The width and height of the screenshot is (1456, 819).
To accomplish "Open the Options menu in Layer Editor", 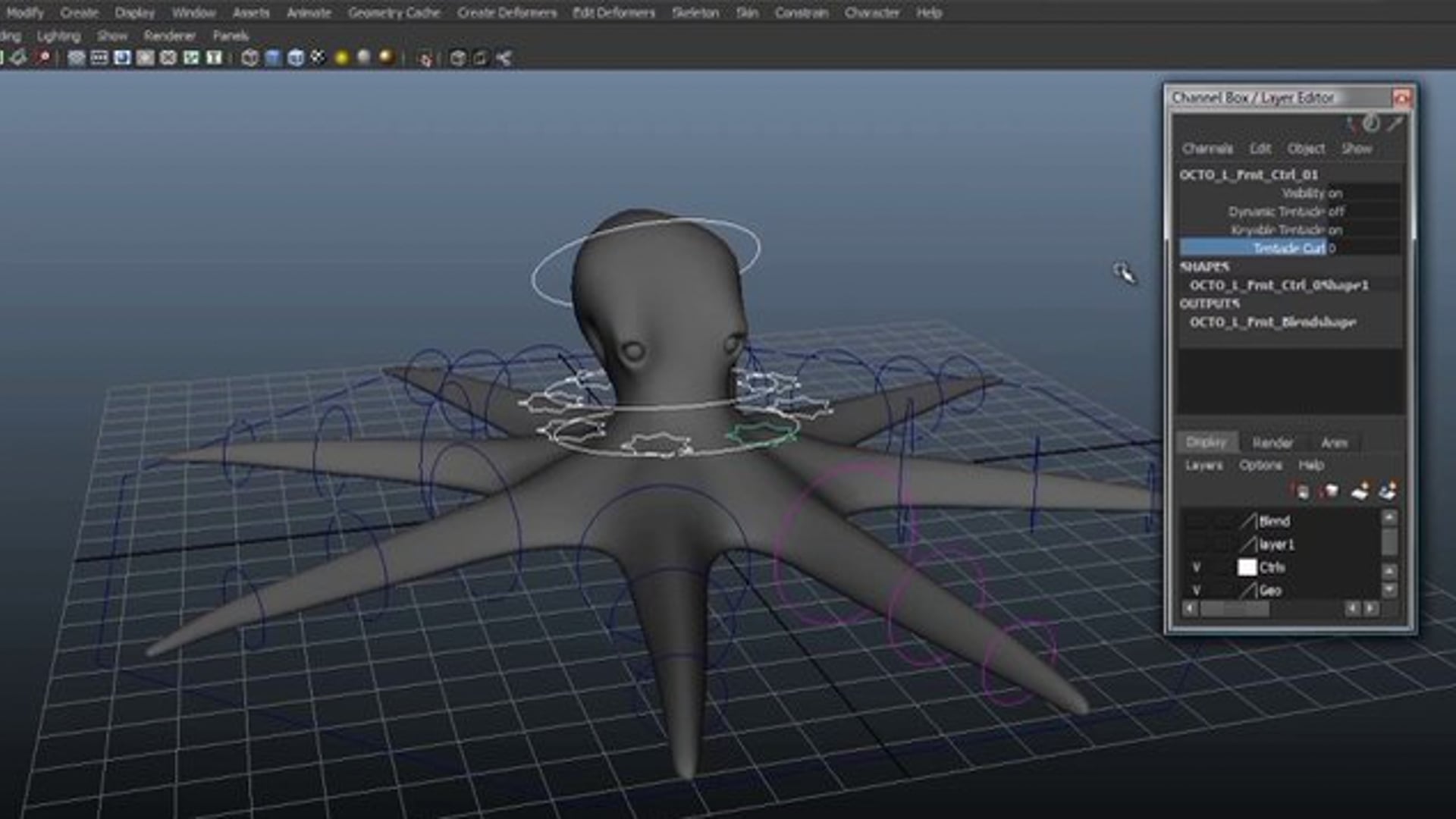I will [x=1260, y=465].
